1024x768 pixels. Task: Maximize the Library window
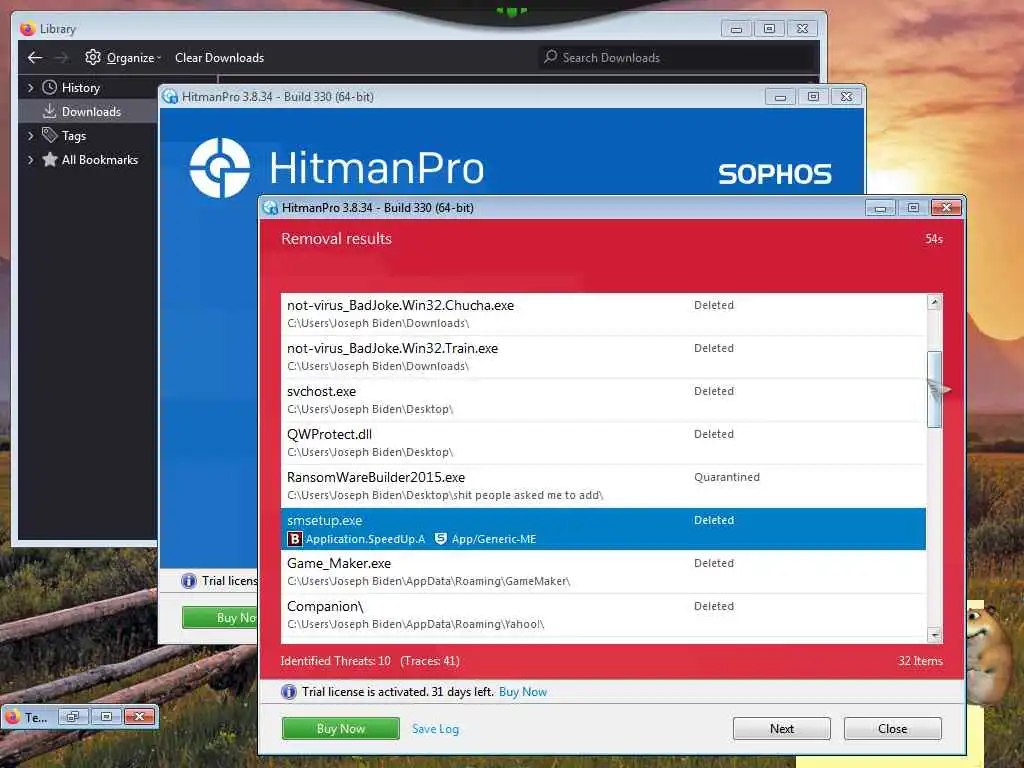tap(769, 29)
